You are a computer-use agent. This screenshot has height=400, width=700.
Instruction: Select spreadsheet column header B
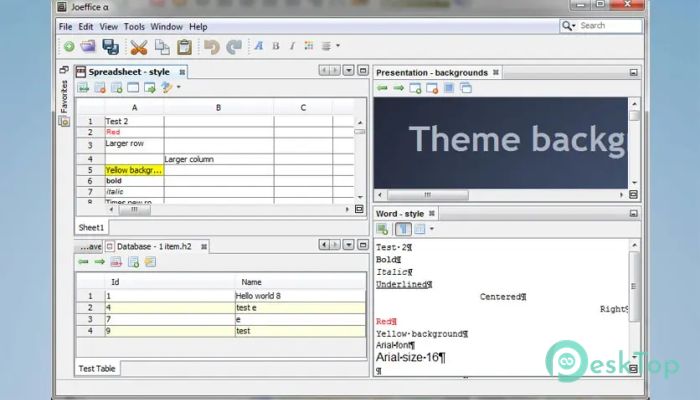pyautogui.click(x=218, y=108)
